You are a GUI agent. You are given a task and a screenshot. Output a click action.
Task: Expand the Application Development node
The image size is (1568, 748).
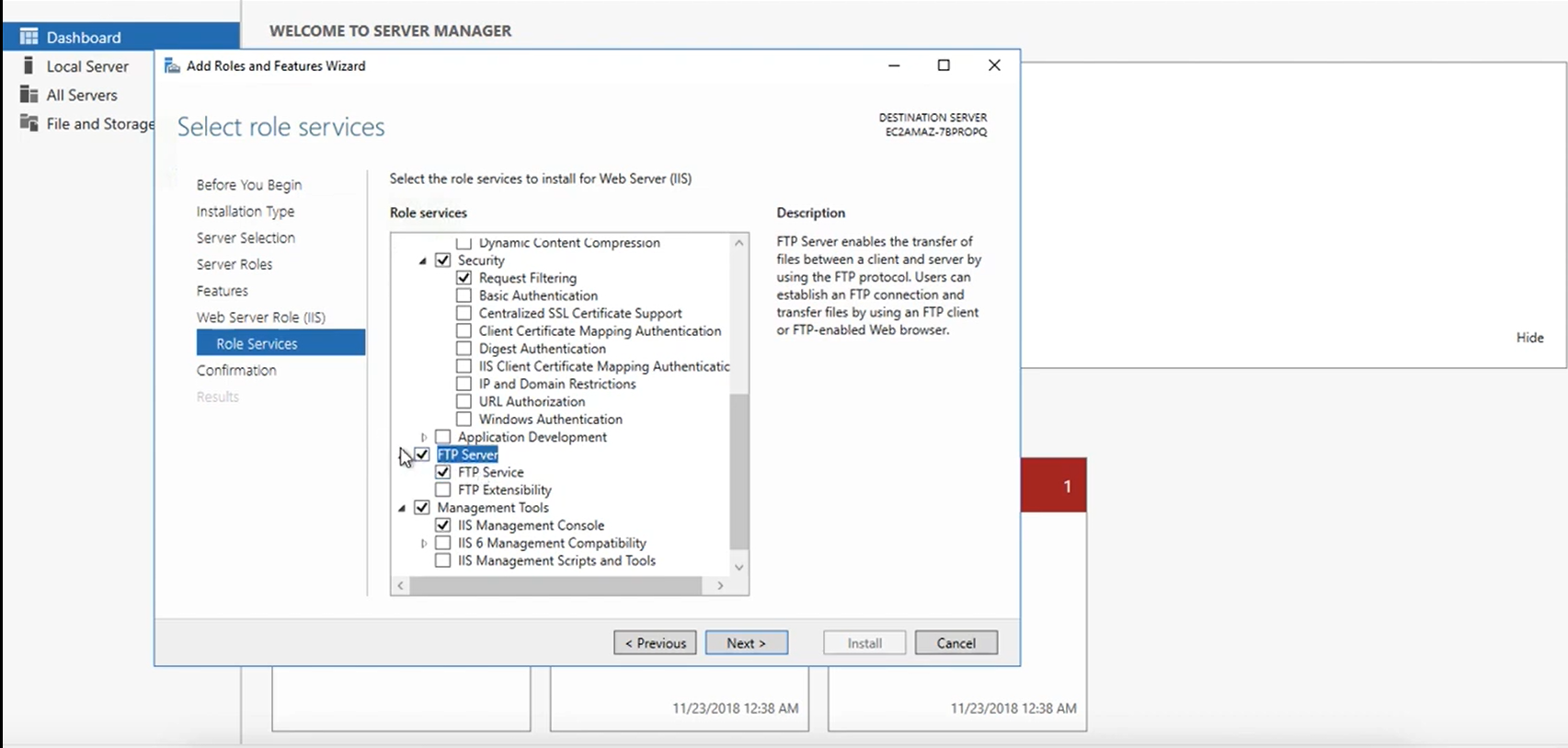point(423,437)
